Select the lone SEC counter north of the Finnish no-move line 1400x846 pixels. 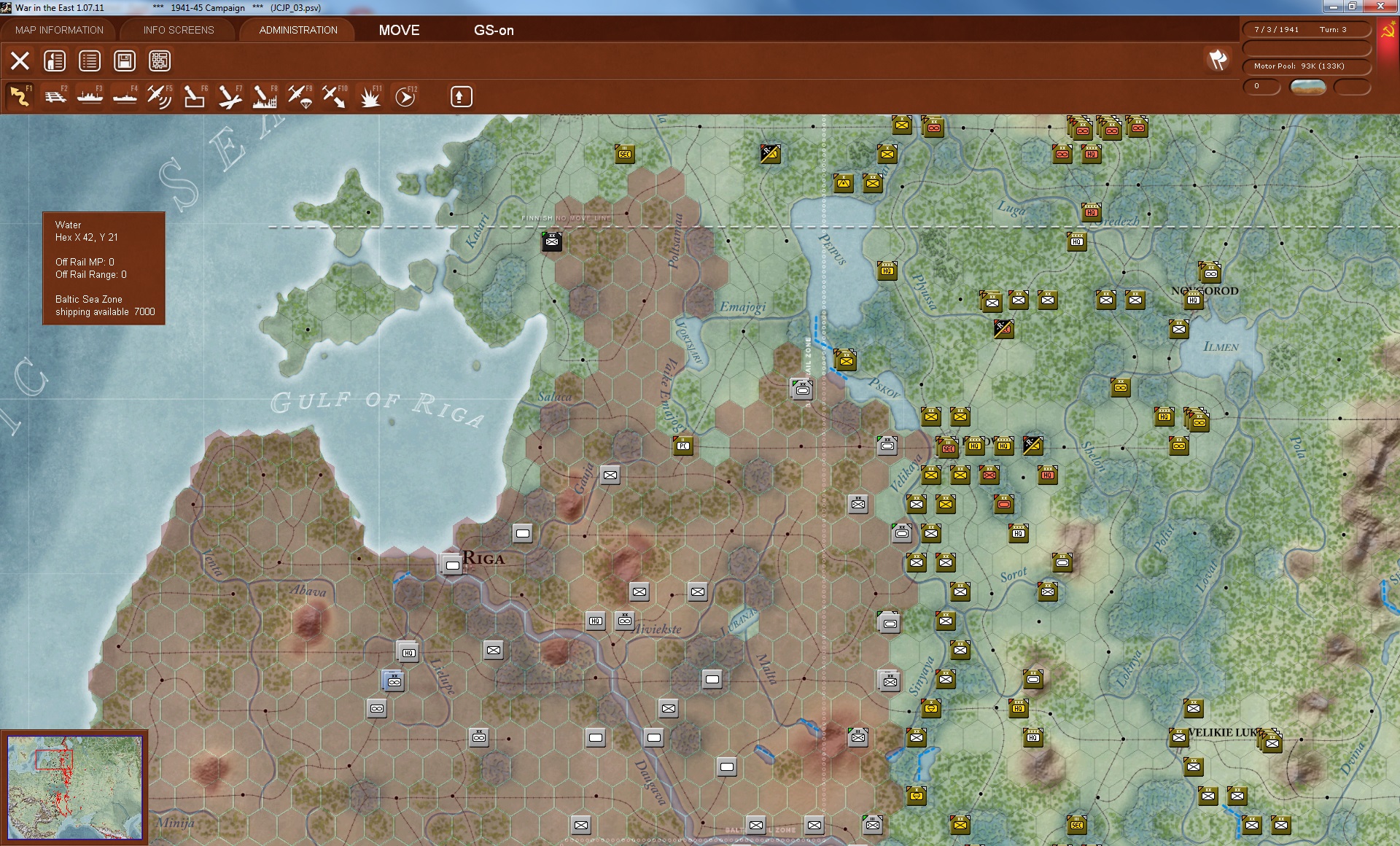[x=625, y=153]
